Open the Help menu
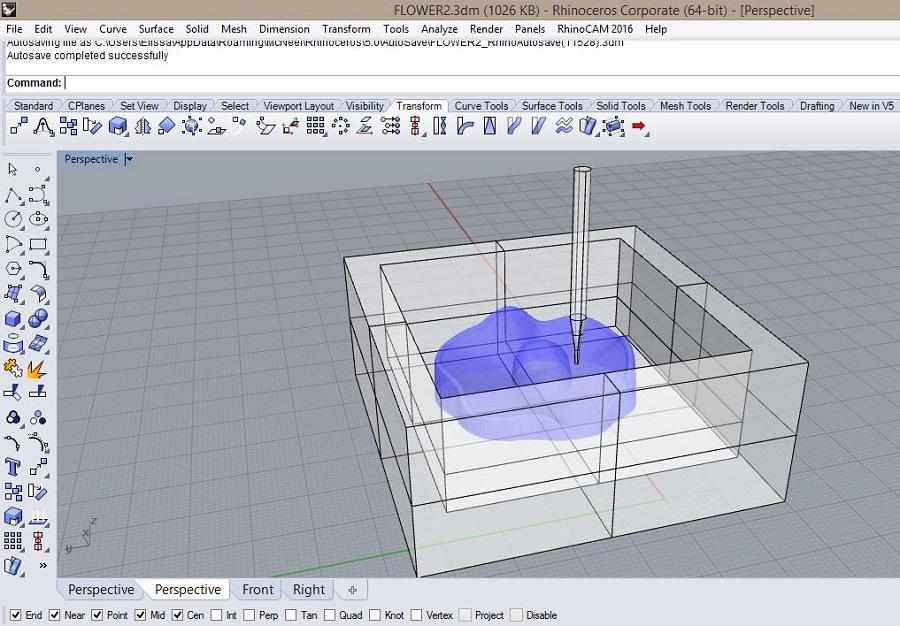Screen dimensions: 900x626 (x=655, y=29)
